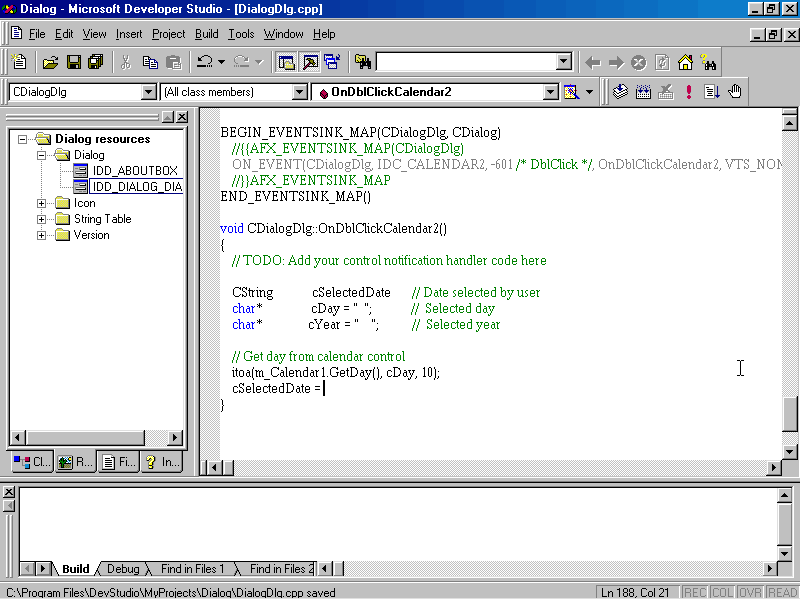Toggle the Workspace pane toolbar button
This screenshot has width=800, height=600.
click(286, 62)
